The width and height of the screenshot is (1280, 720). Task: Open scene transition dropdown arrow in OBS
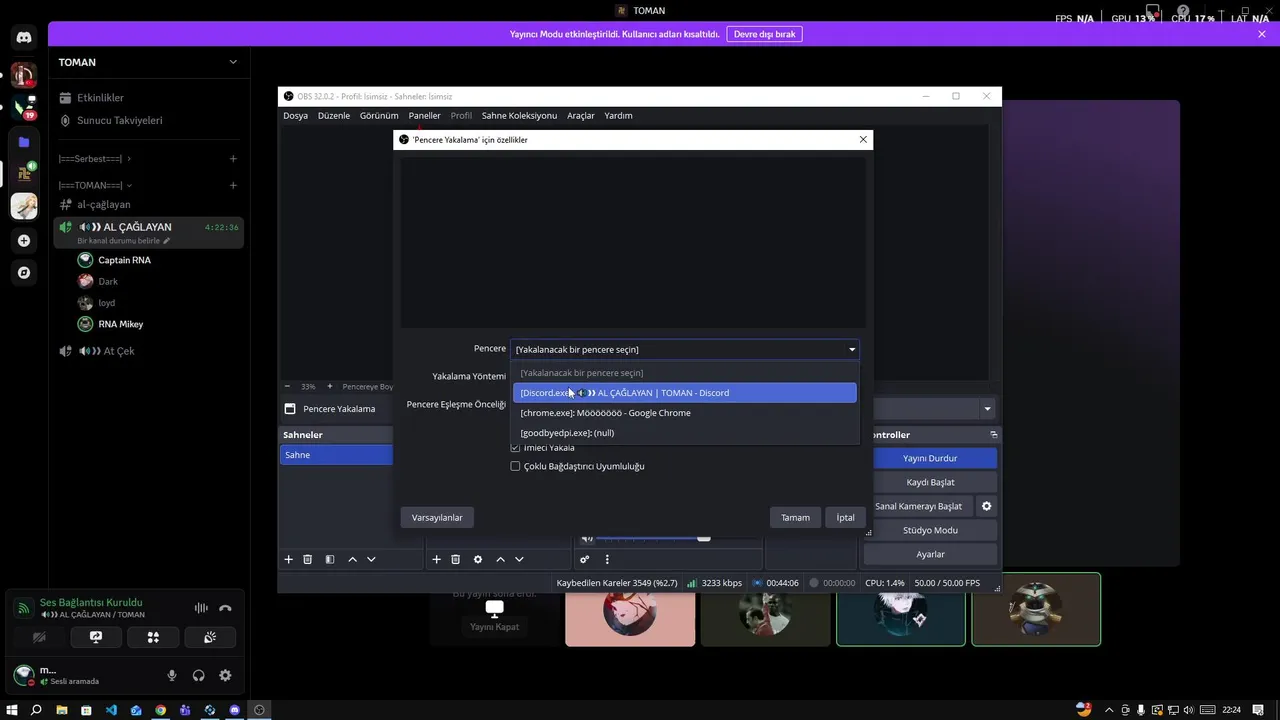(987, 409)
